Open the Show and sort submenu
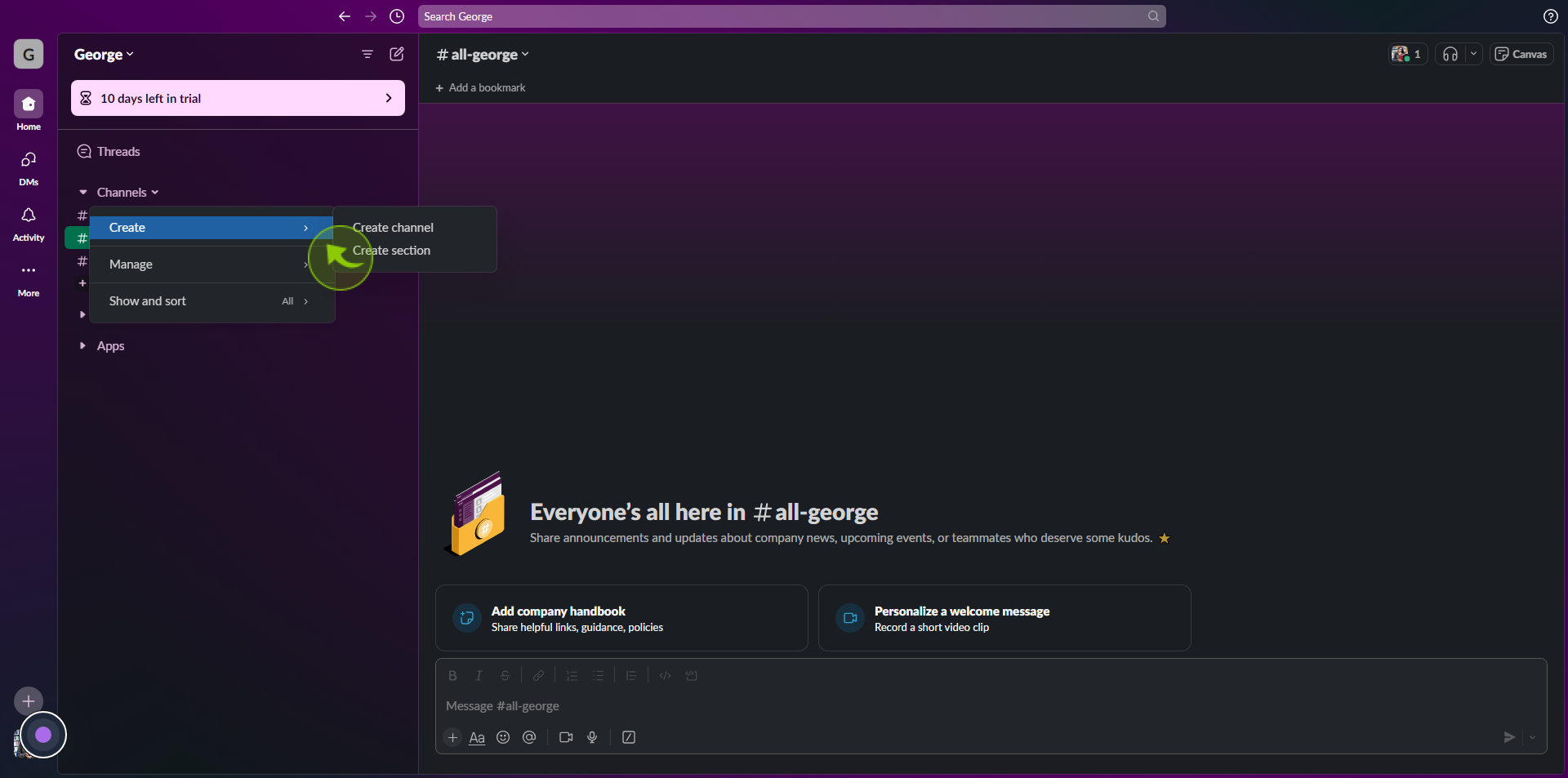 pos(212,301)
